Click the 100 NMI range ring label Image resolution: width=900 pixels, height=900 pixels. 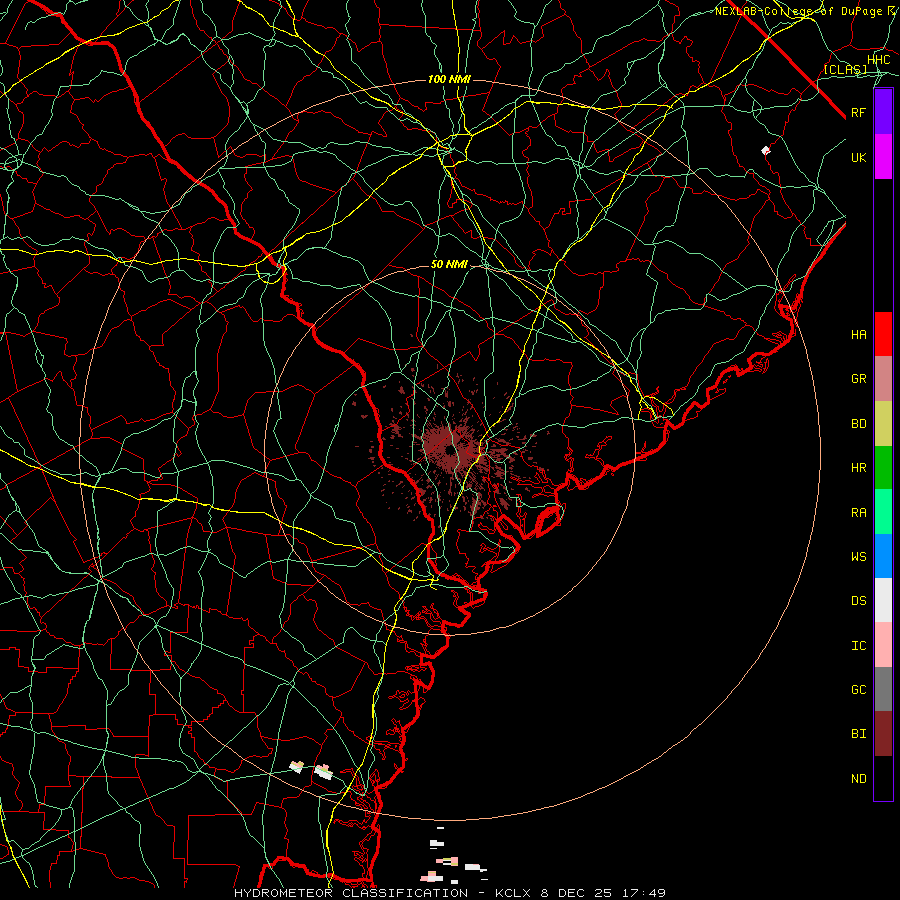coord(449,79)
